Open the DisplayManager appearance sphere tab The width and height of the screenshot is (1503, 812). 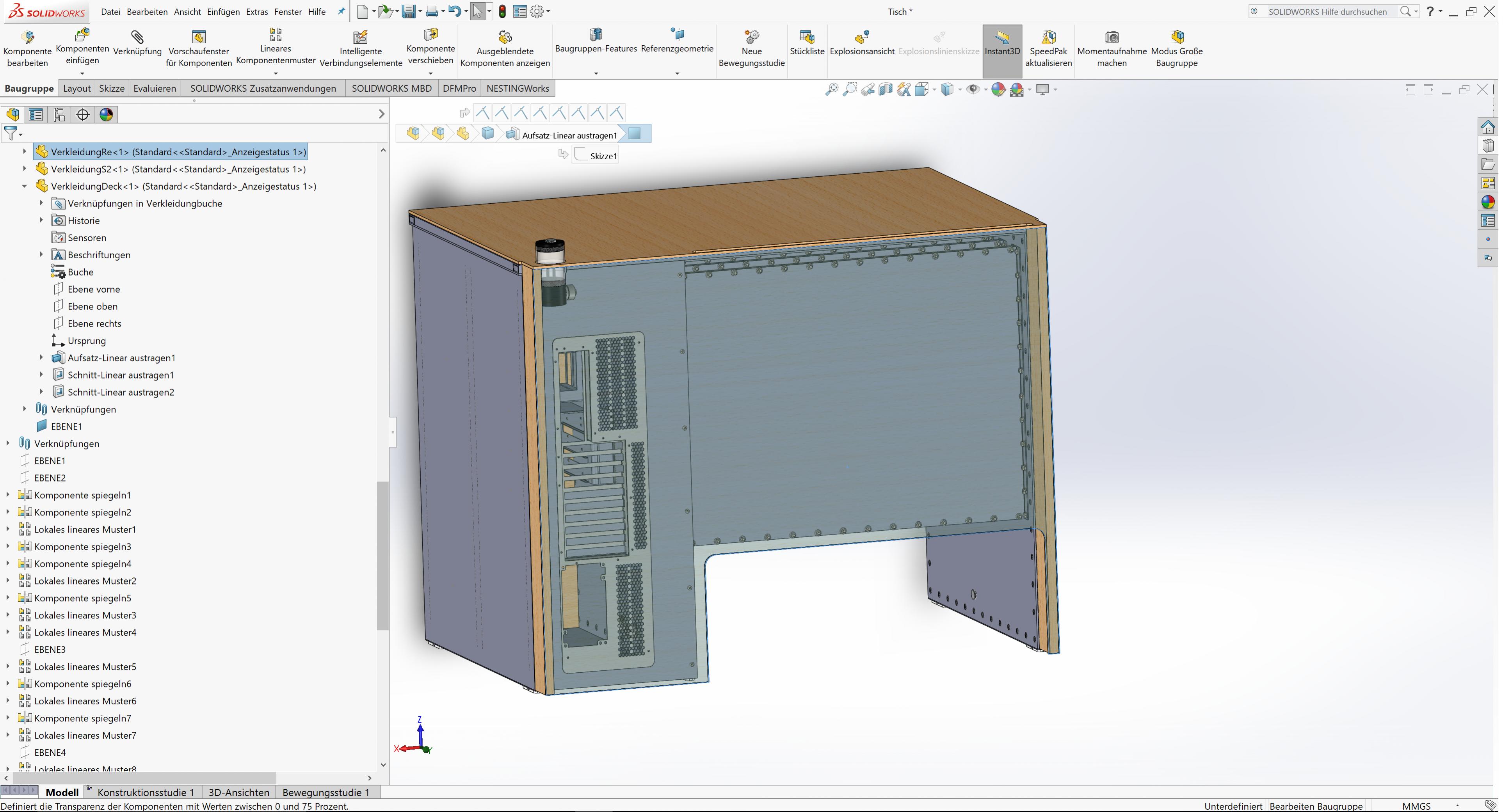[106, 114]
